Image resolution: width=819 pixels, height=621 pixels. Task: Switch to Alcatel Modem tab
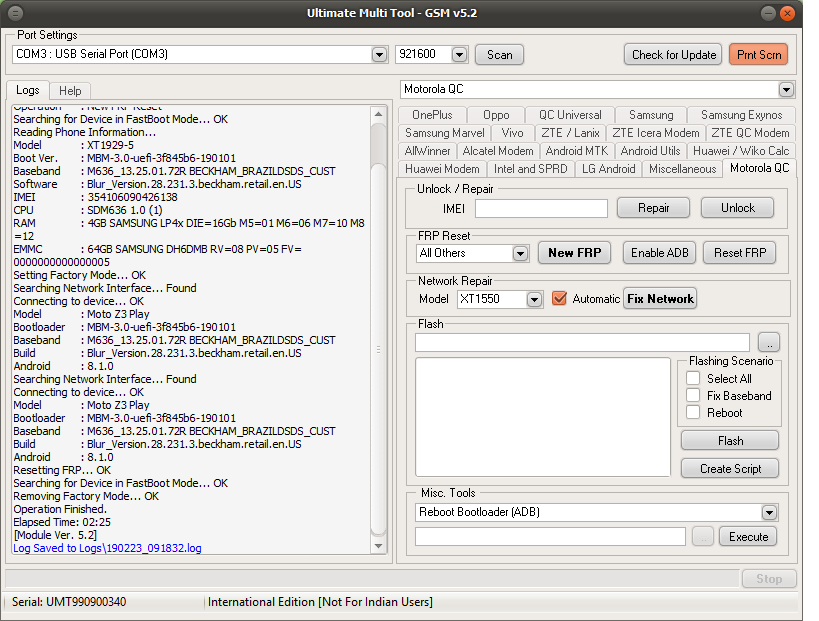pyautogui.click(x=498, y=151)
